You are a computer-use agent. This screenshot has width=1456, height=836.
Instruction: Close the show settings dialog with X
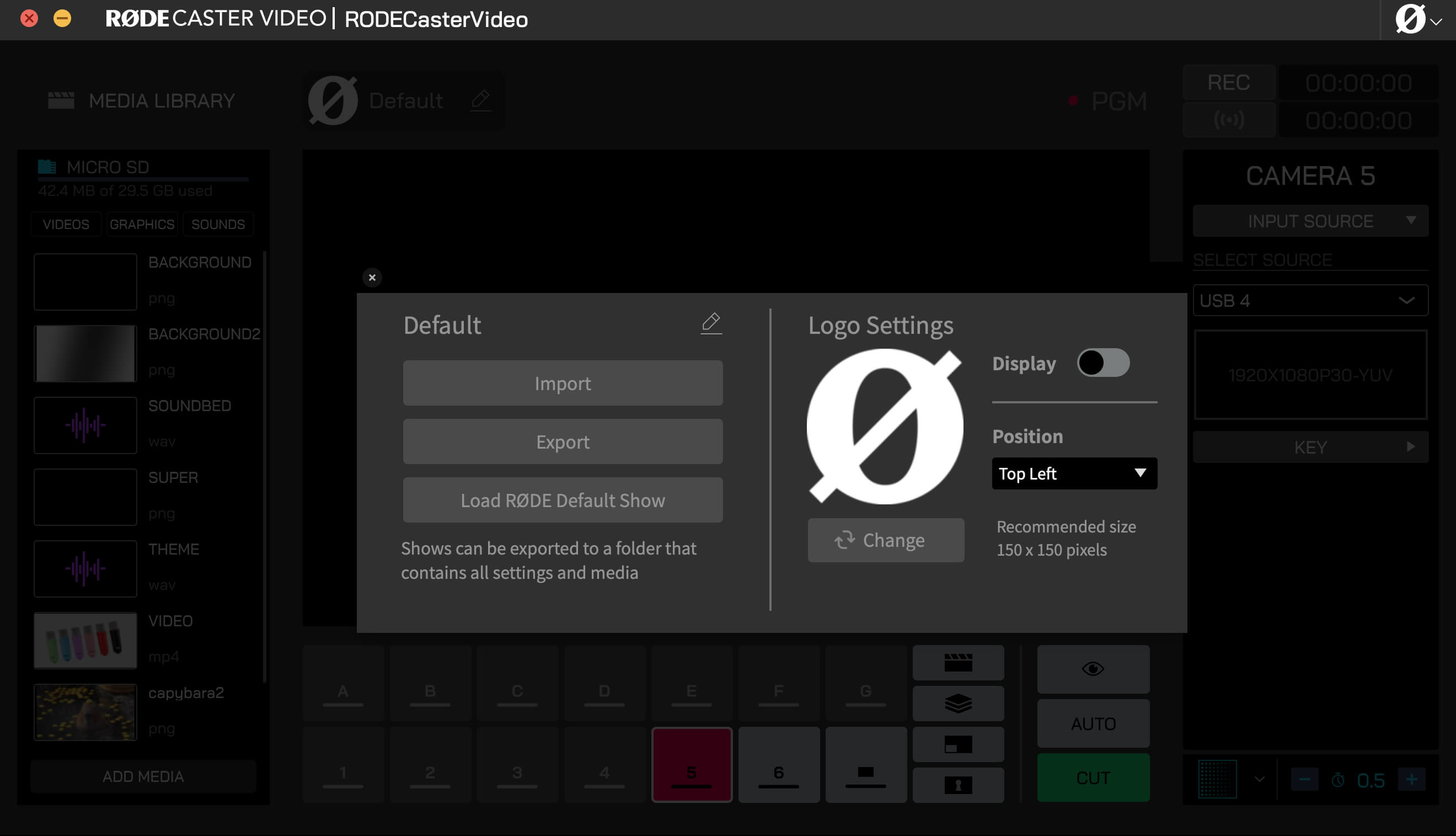pos(372,278)
